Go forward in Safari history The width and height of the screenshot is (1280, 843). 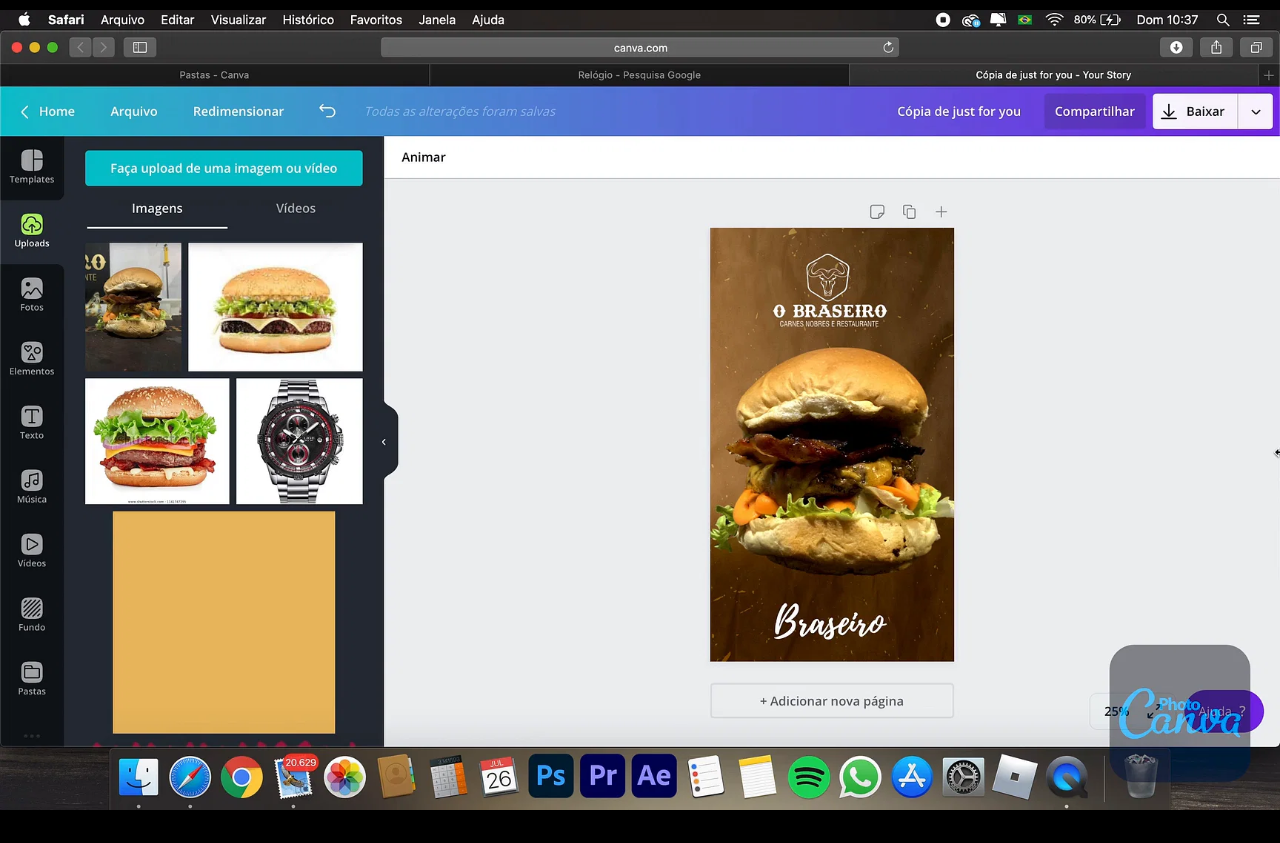click(x=103, y=47)
